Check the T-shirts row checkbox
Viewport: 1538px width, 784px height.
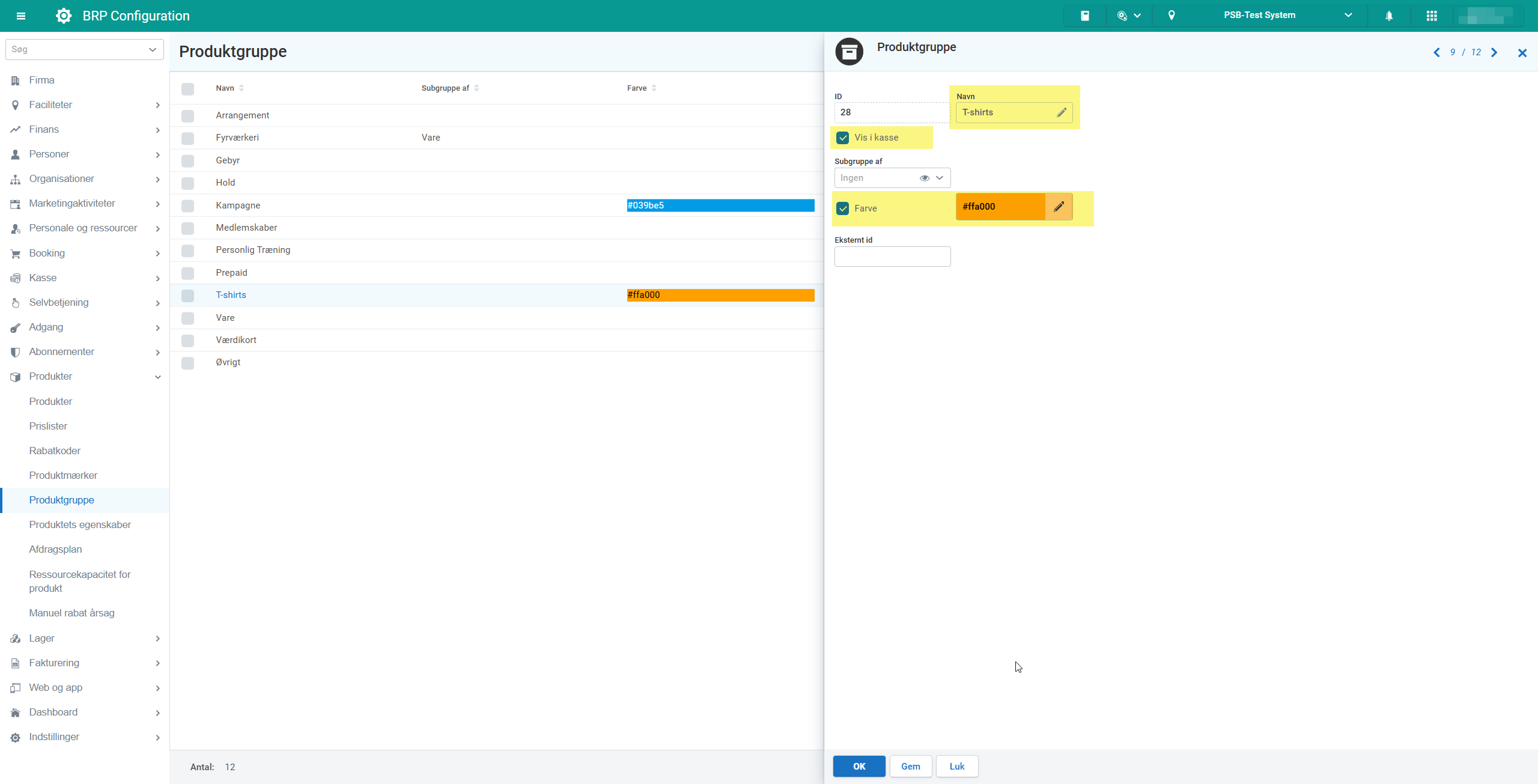(x=188, y=296)
